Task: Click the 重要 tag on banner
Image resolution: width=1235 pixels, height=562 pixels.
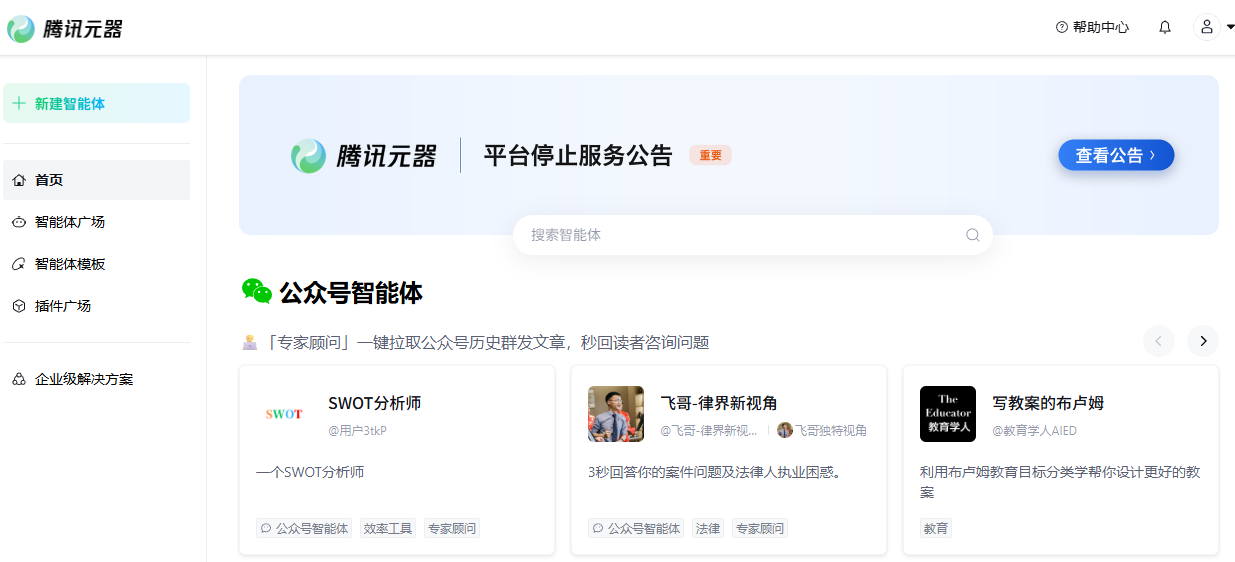Action: pyautogui.click(x=711, y=155)
